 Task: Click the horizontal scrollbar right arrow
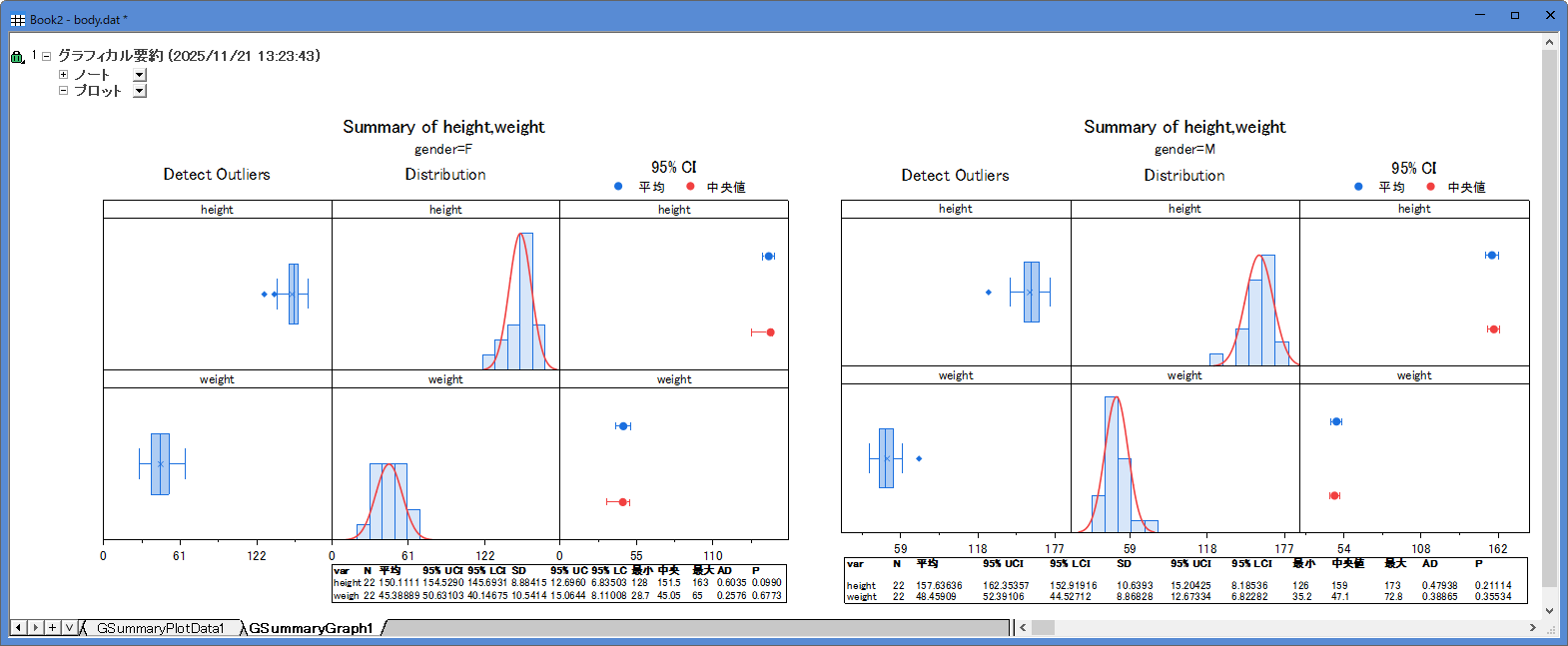click(x=1532, y=627)
